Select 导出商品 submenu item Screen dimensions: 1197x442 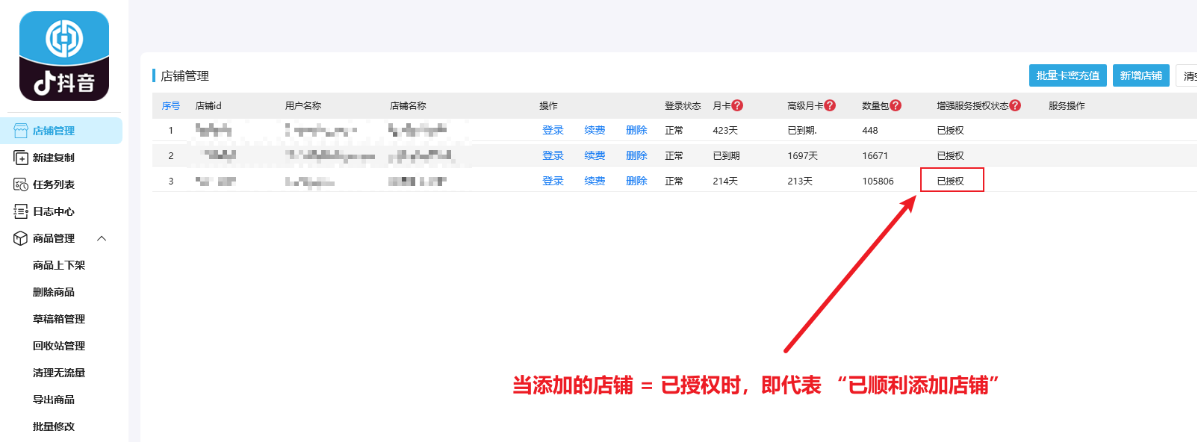(x=53, y=399)
